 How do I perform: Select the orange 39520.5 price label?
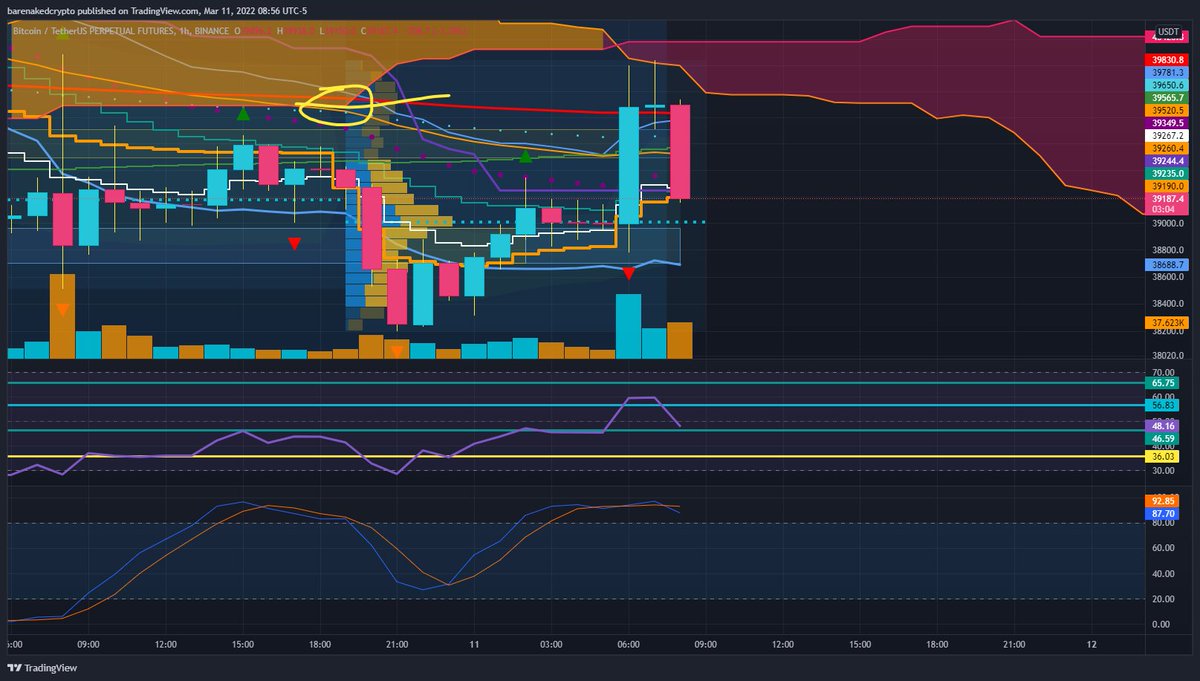1166,110
